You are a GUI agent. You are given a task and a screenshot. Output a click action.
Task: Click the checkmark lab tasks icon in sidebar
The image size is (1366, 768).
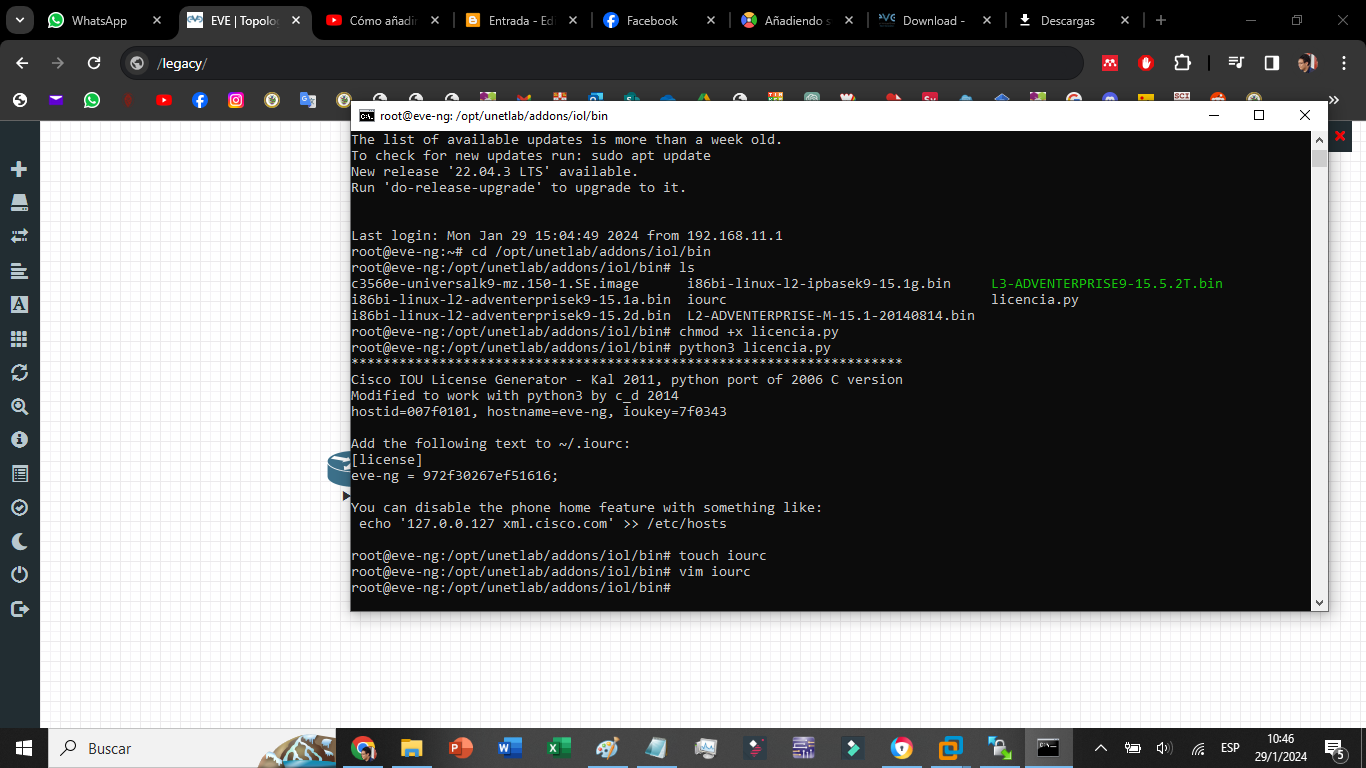18,507
